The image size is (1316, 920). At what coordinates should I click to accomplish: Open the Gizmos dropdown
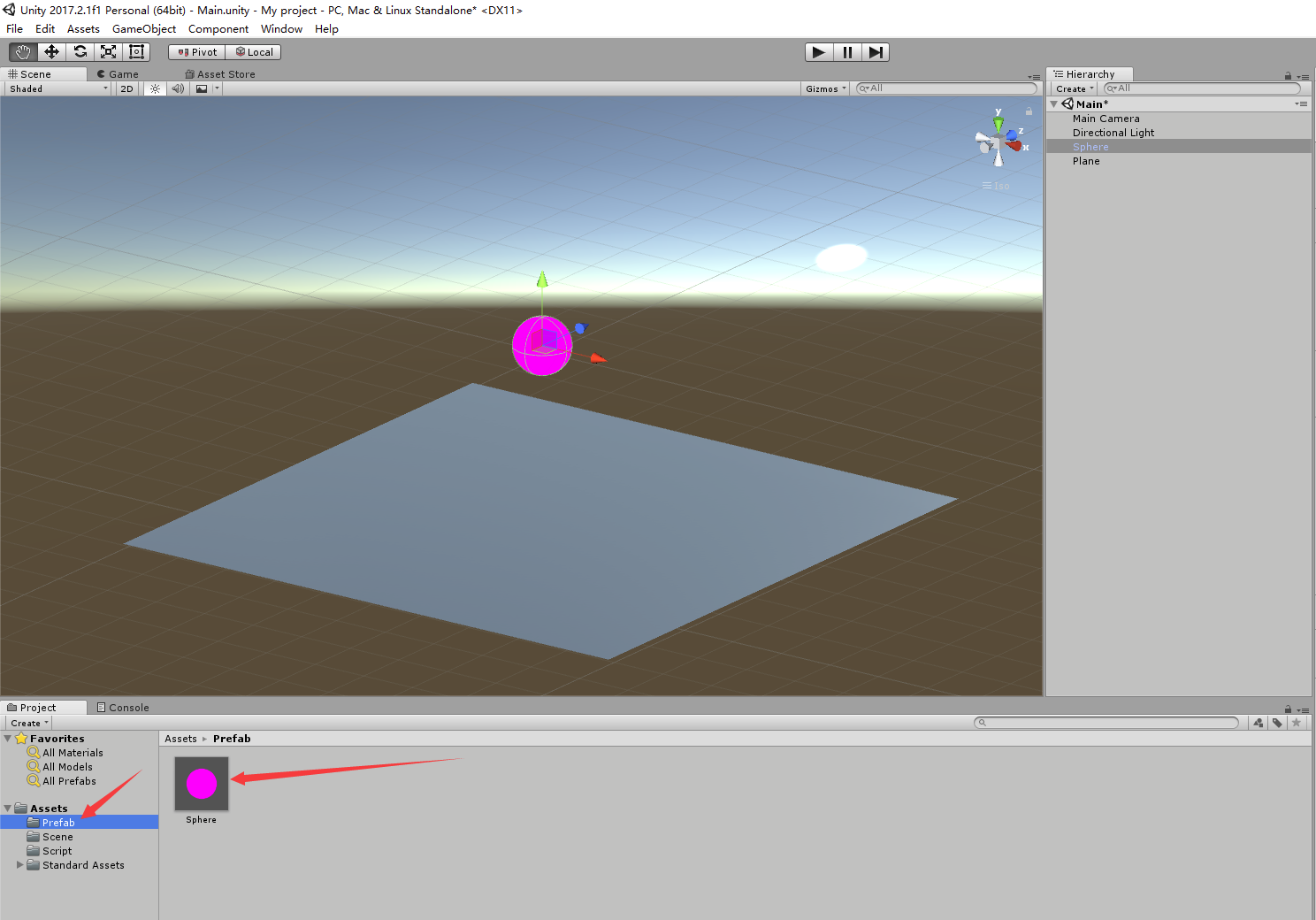coord(823,88)
